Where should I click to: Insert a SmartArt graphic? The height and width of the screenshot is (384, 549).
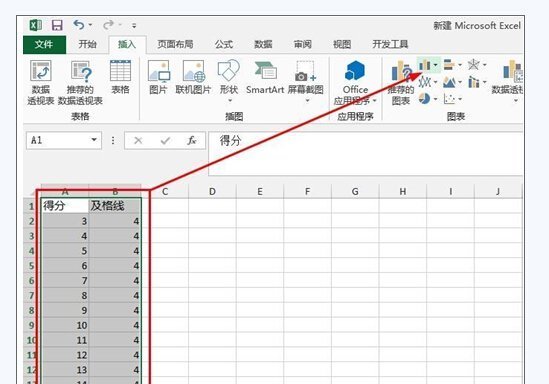(265, 77)
